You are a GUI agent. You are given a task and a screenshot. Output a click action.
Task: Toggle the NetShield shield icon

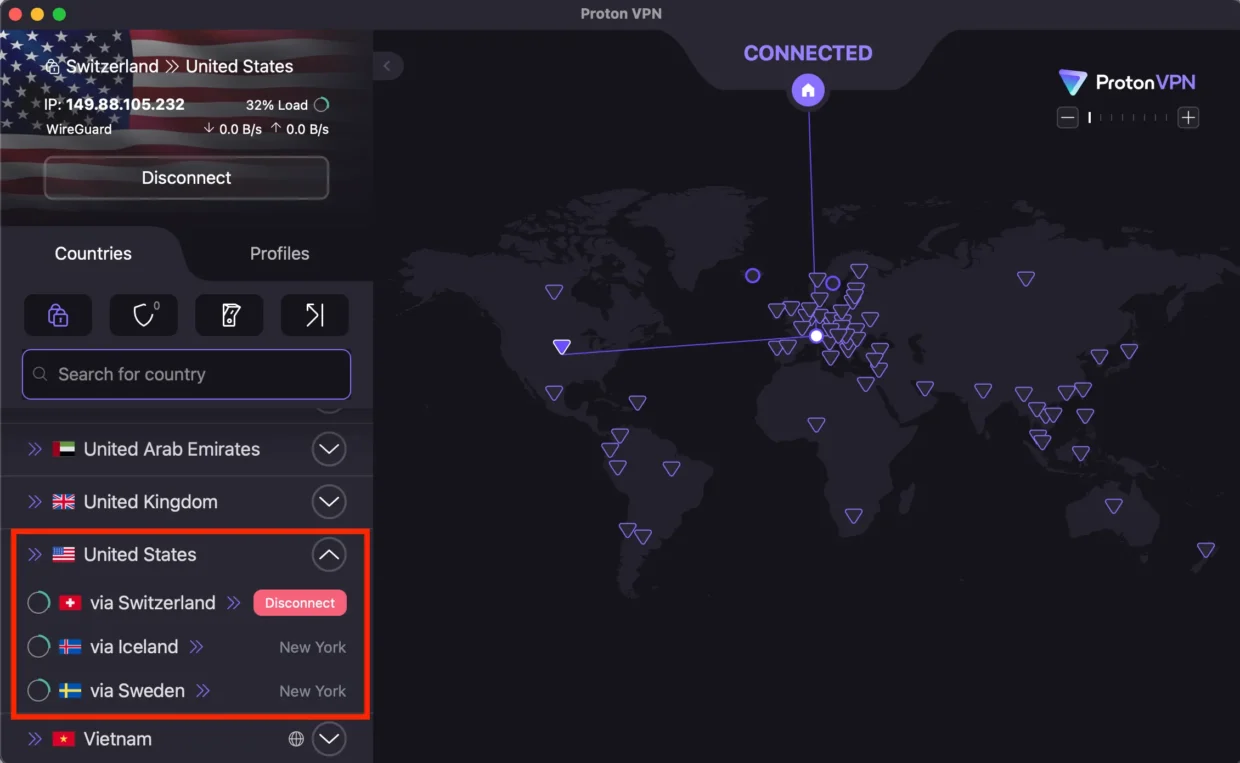pyautogui.click(x=144, y=315)
